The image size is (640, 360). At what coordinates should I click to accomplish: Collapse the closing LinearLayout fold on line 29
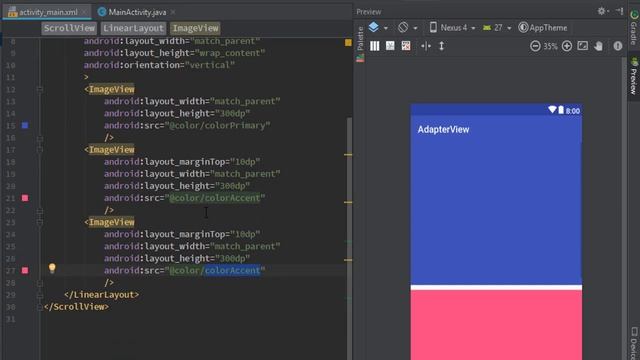40,295
